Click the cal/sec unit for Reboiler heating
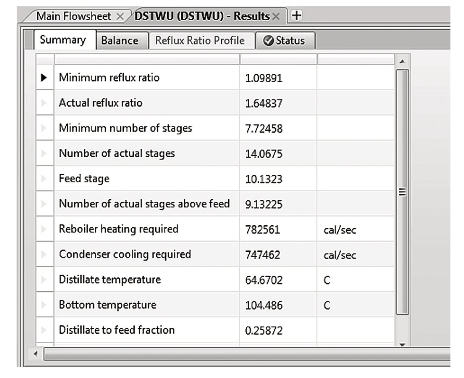Screen dimensions: 464x378 coord(340,230)
